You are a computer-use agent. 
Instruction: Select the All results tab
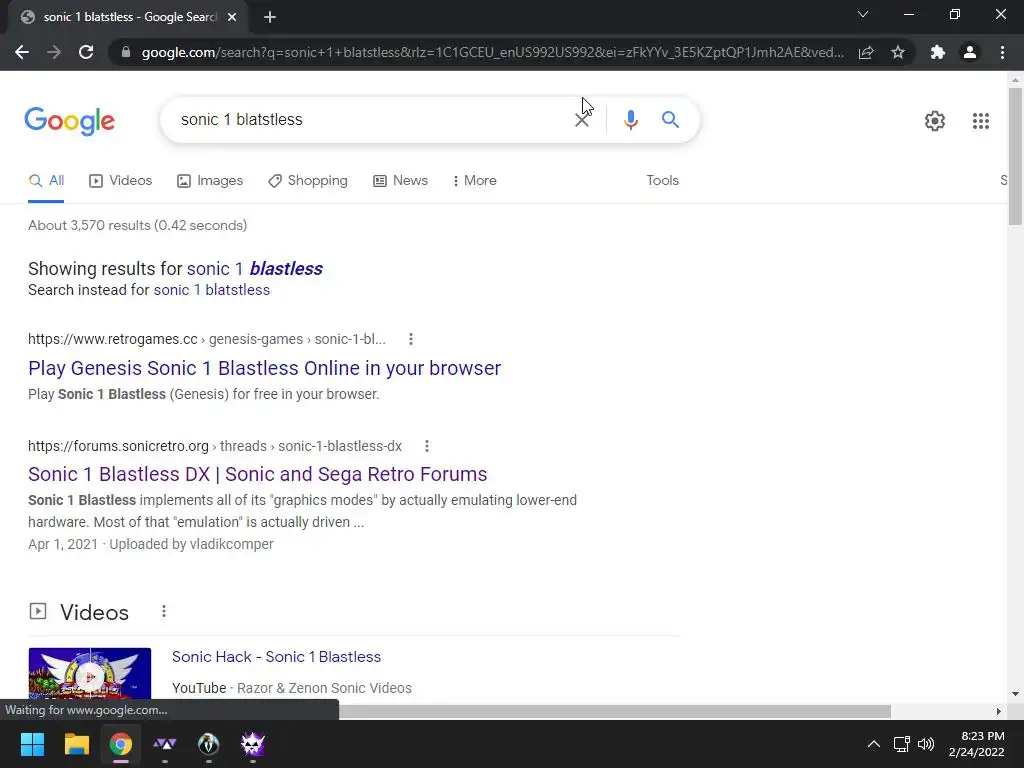(46, 181)
